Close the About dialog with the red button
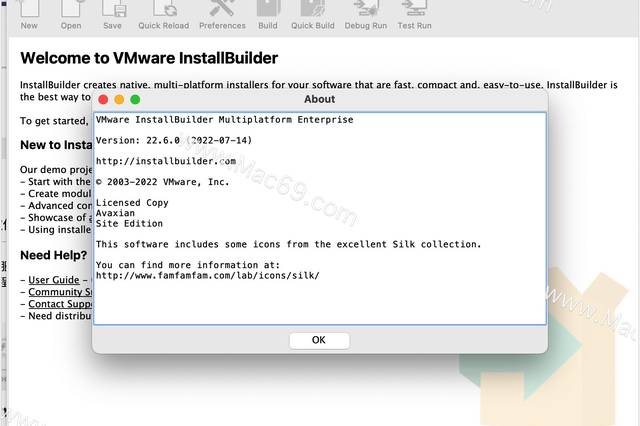 pyautogui.click(x=103, y=99)
